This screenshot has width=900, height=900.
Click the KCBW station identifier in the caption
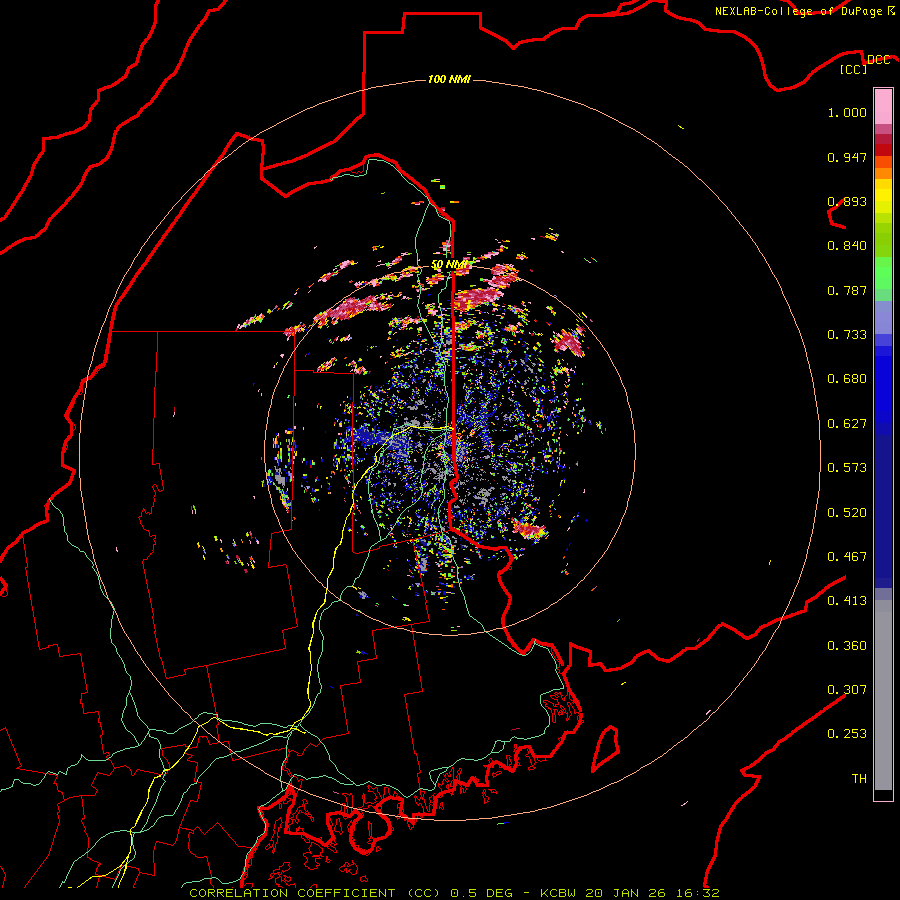pyautogui.click(x=560, y=893)
